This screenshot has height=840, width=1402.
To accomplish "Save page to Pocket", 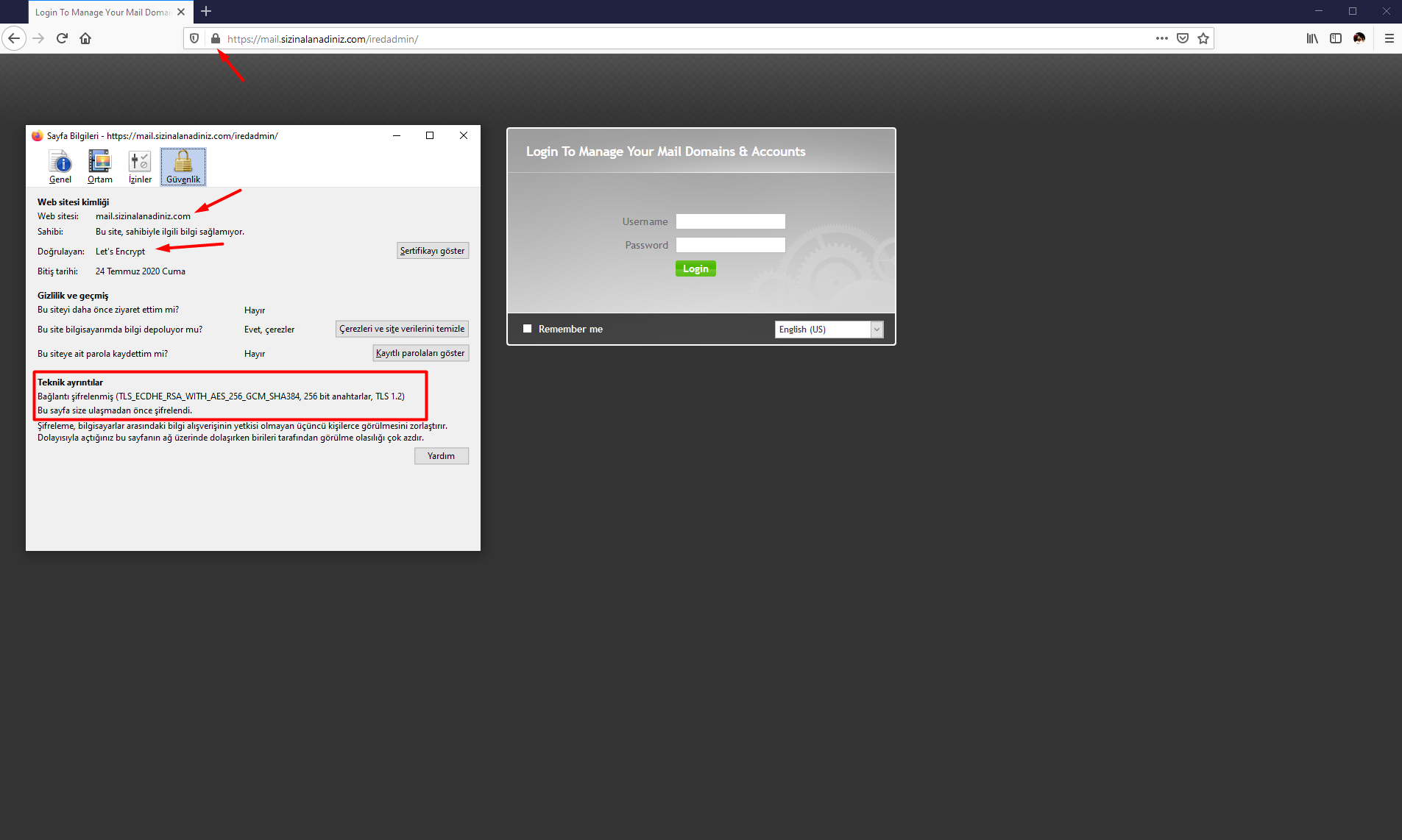I will (x=1183, y=38).
